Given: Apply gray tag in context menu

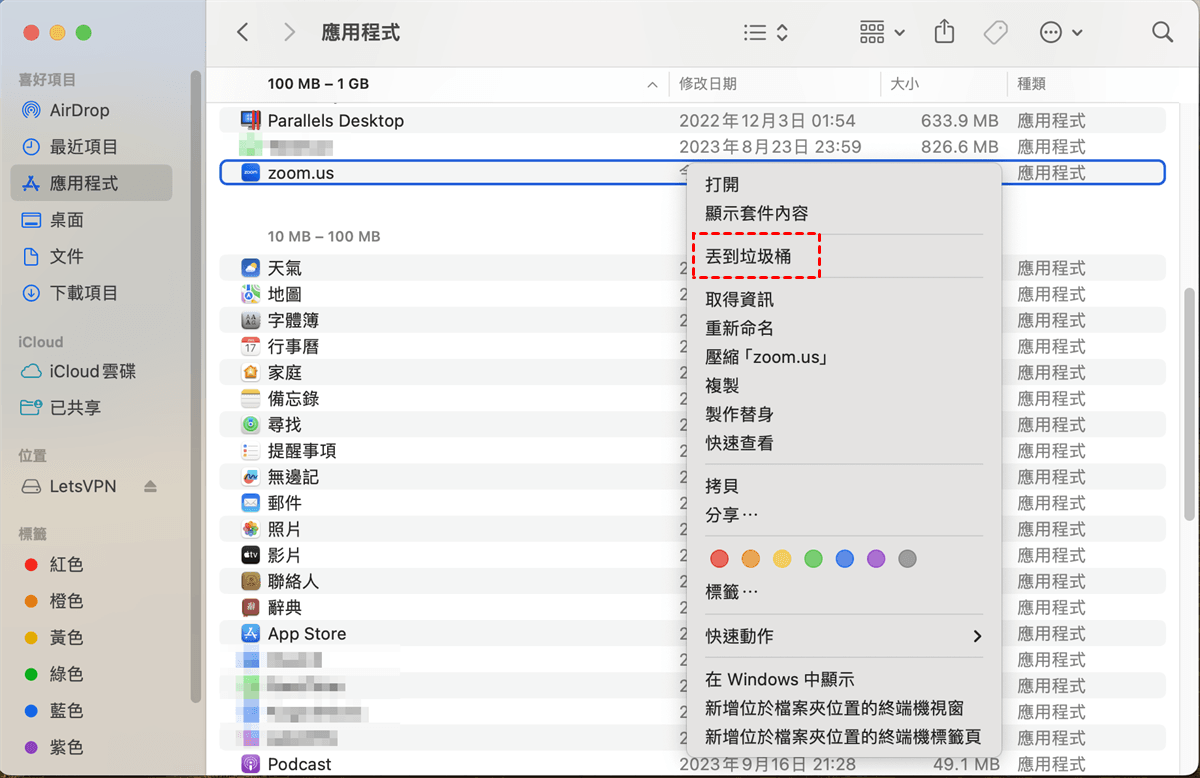Looking at the screenshot, I should [x=907, y=559].
